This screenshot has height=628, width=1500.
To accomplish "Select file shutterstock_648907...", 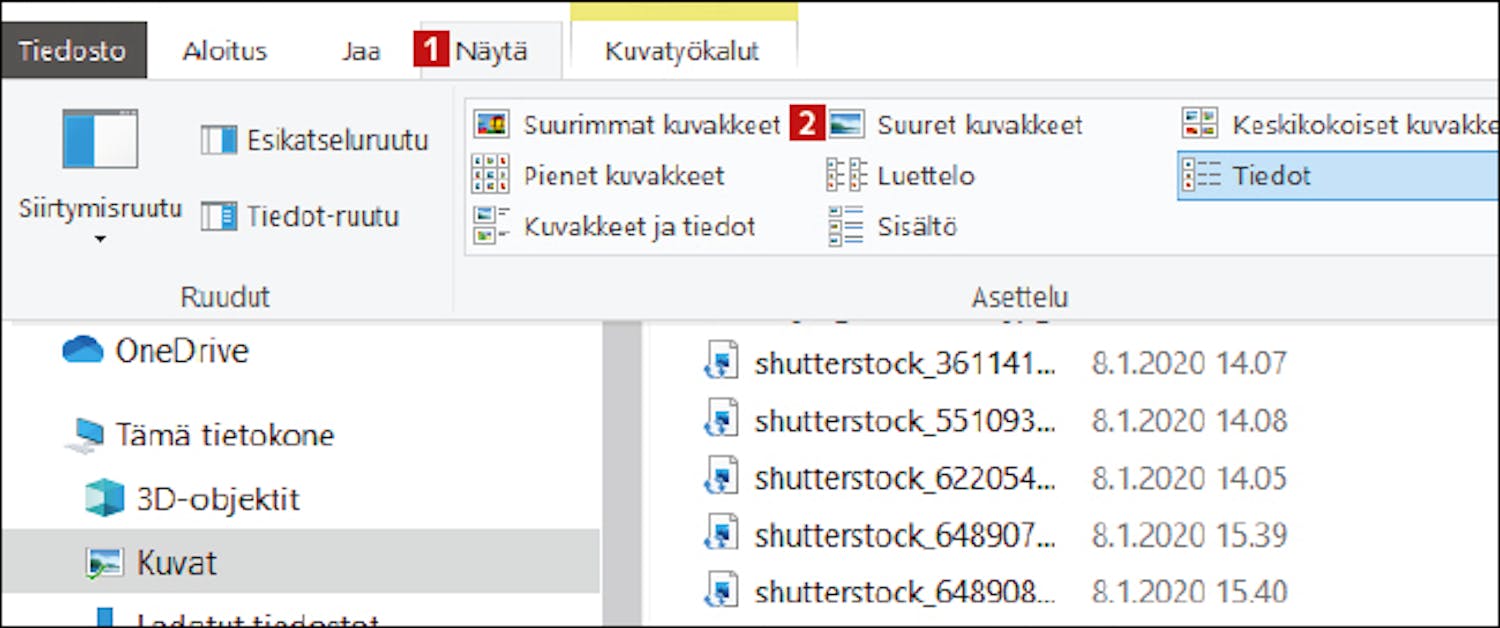I will click(x=905, y=534).
